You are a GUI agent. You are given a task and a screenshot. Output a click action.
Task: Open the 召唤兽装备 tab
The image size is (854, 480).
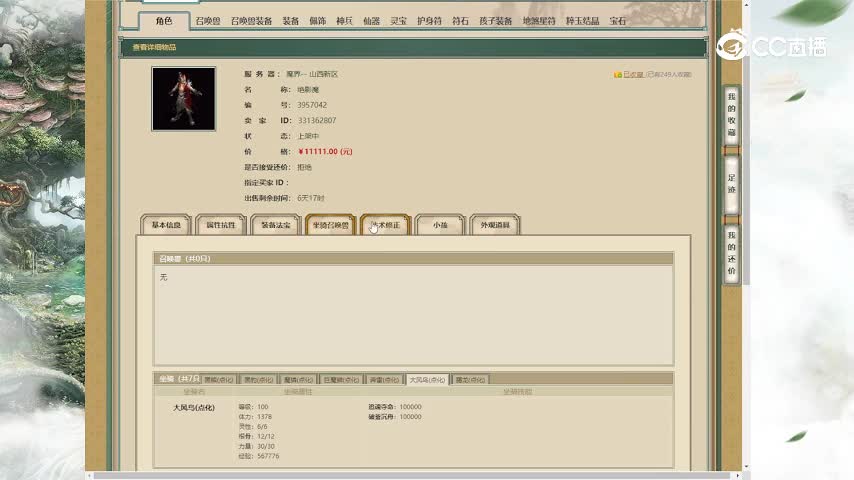pos(251,21)
